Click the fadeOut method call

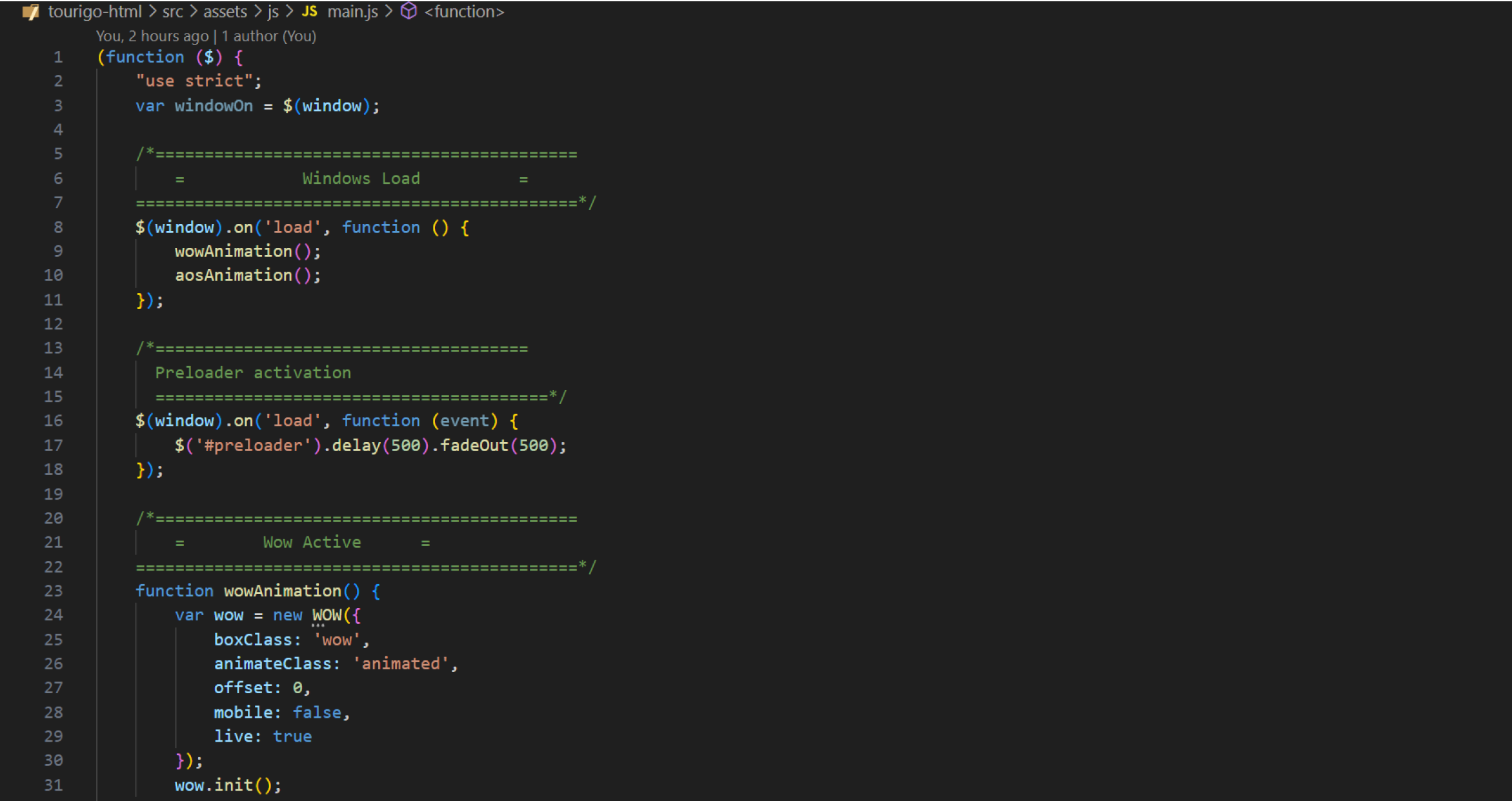[x=474, y=445]
